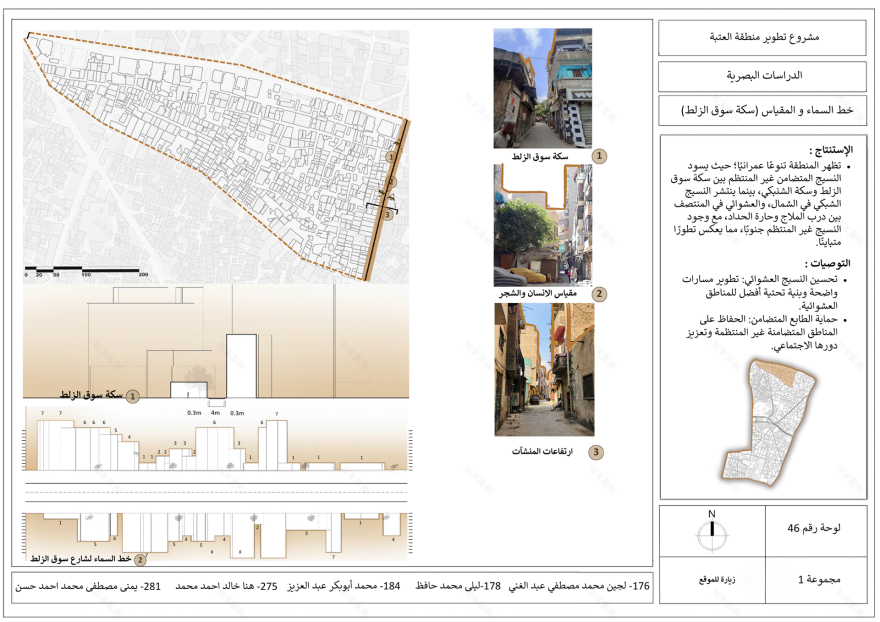Image resolution: width=880 pixels, height=622 pixels.
Task: Click the project title box 'مشروع تطوير منطقة العتبة'
Action: (762, 40)
